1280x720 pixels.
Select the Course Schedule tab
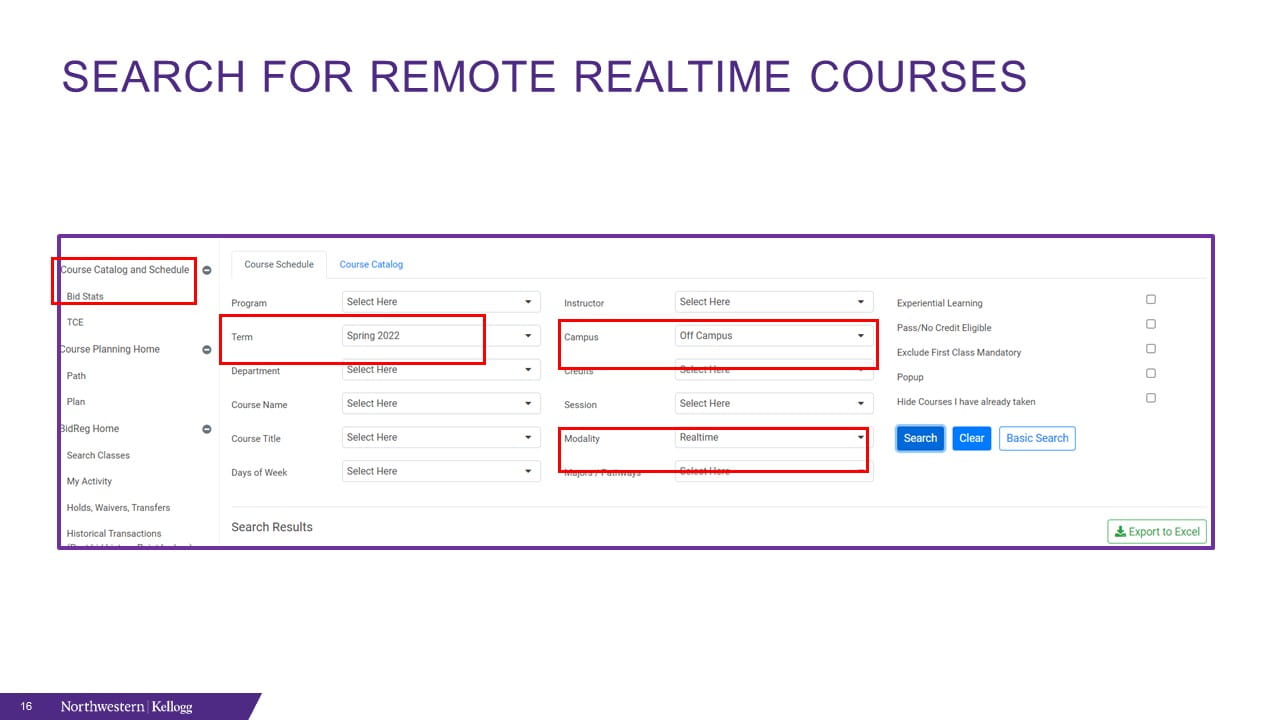point(279,265)
